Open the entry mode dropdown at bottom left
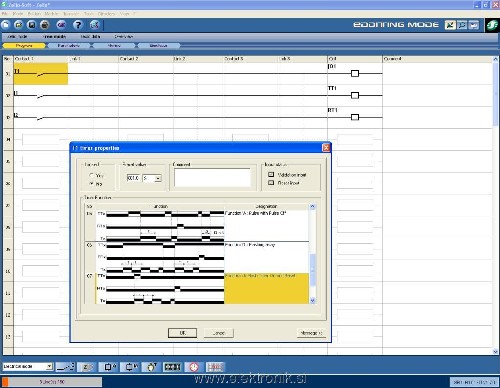500x388 pixels. (49, 367)
